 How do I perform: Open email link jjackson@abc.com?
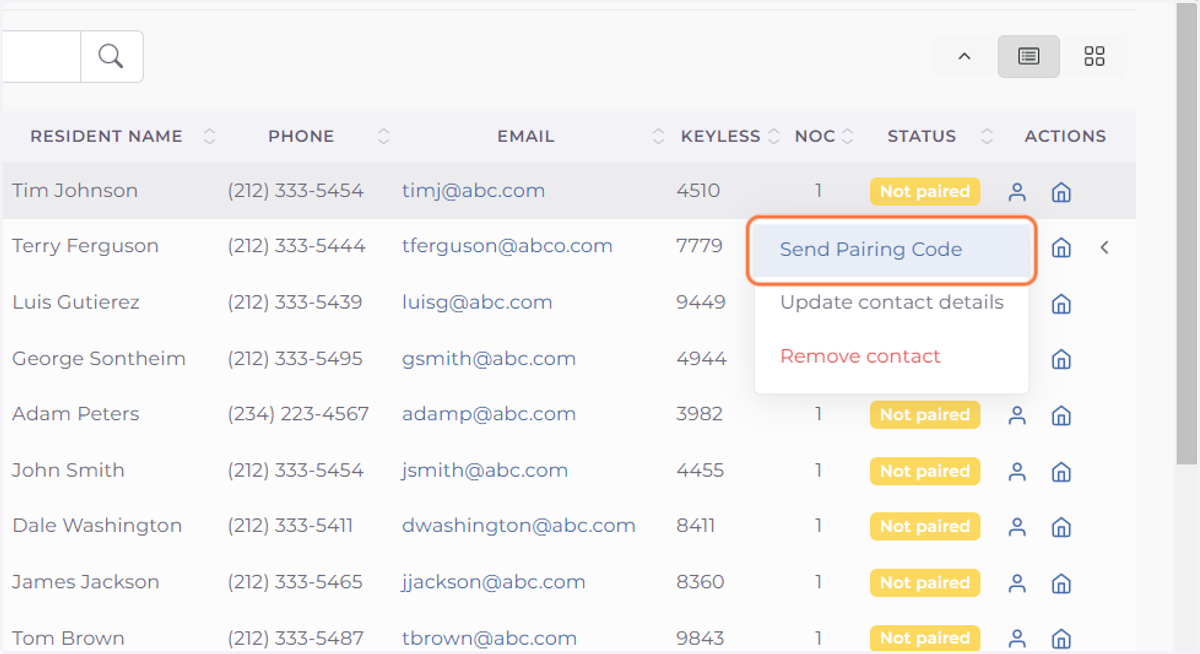(494, 582)
